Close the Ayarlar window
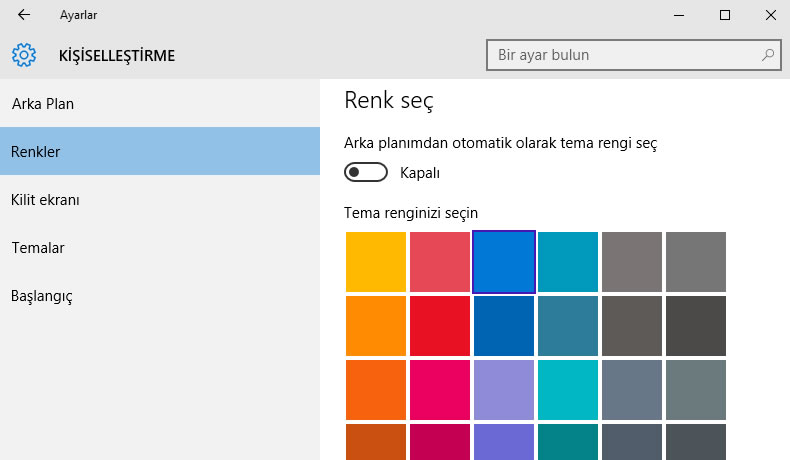The image size is (790, 460). [770, 15]
